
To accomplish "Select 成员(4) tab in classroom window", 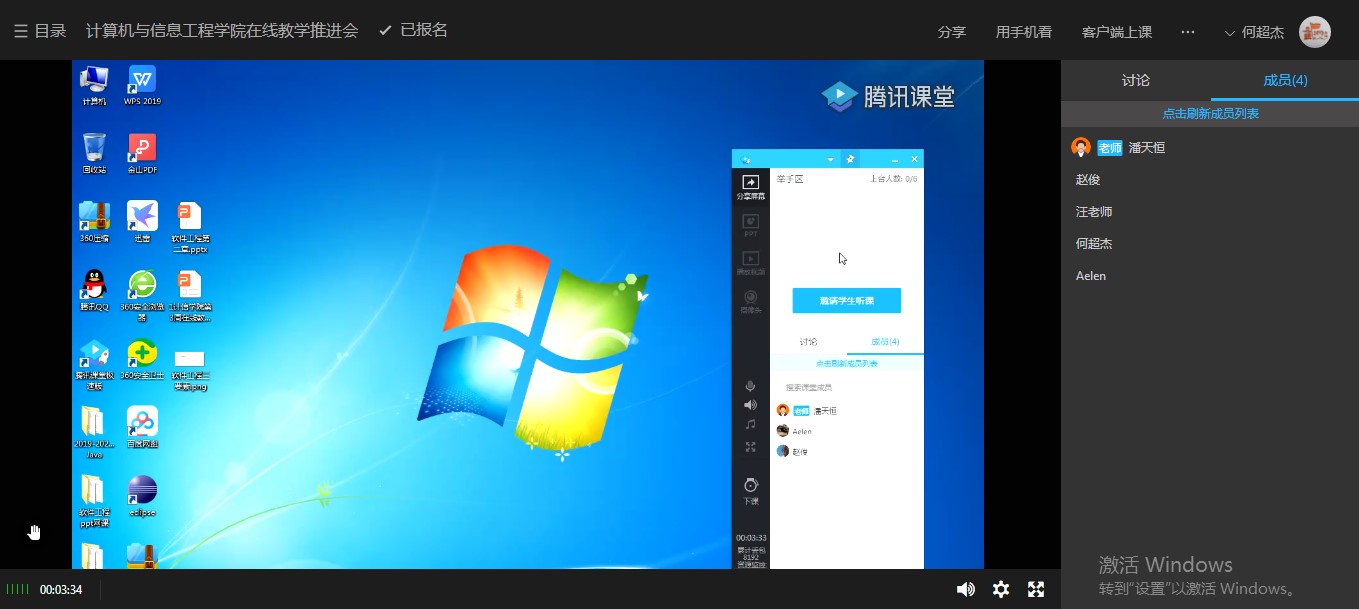I will pos(885,342).
